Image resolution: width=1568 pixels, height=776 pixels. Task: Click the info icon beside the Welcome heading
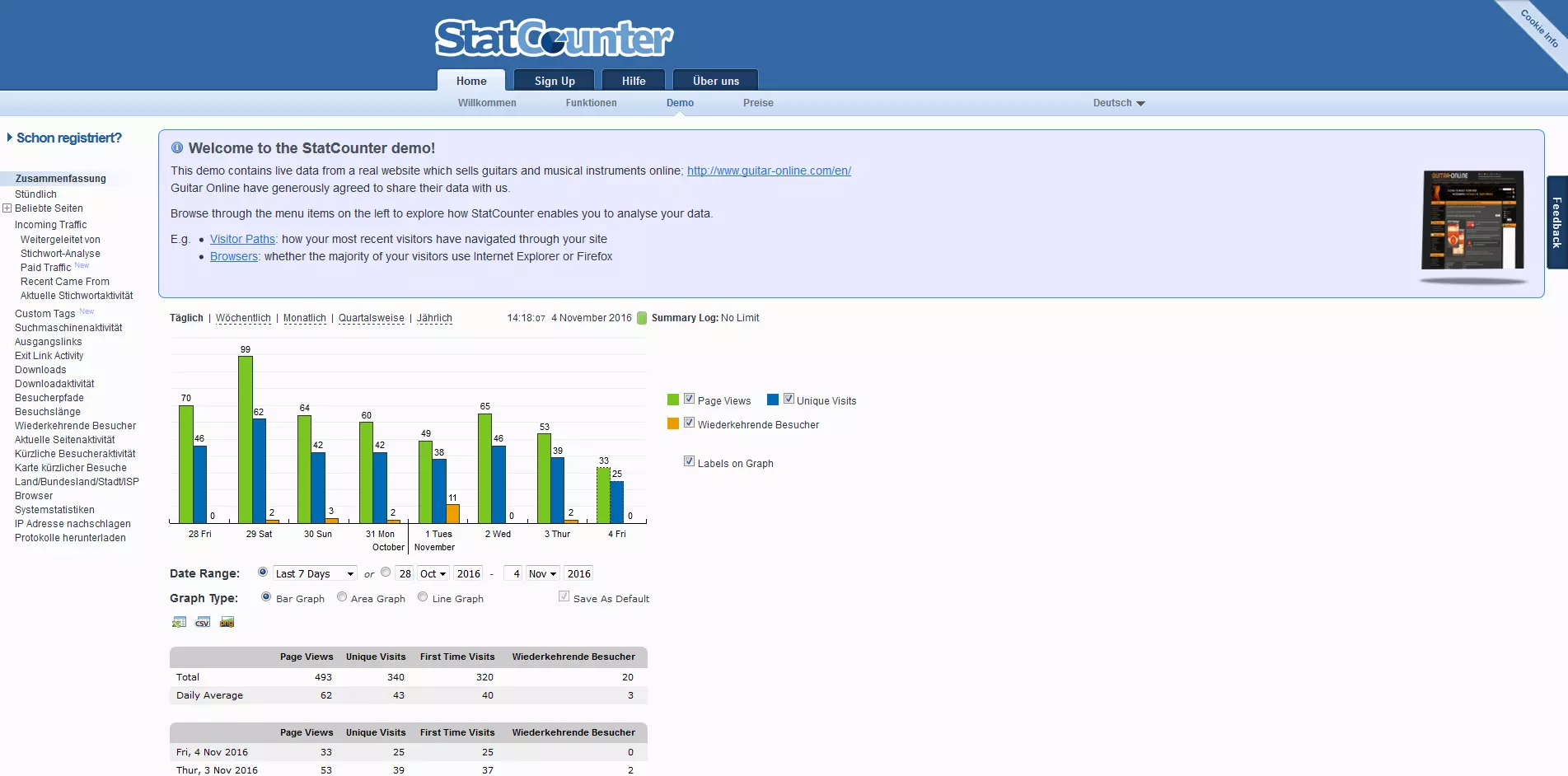(177, 148)
